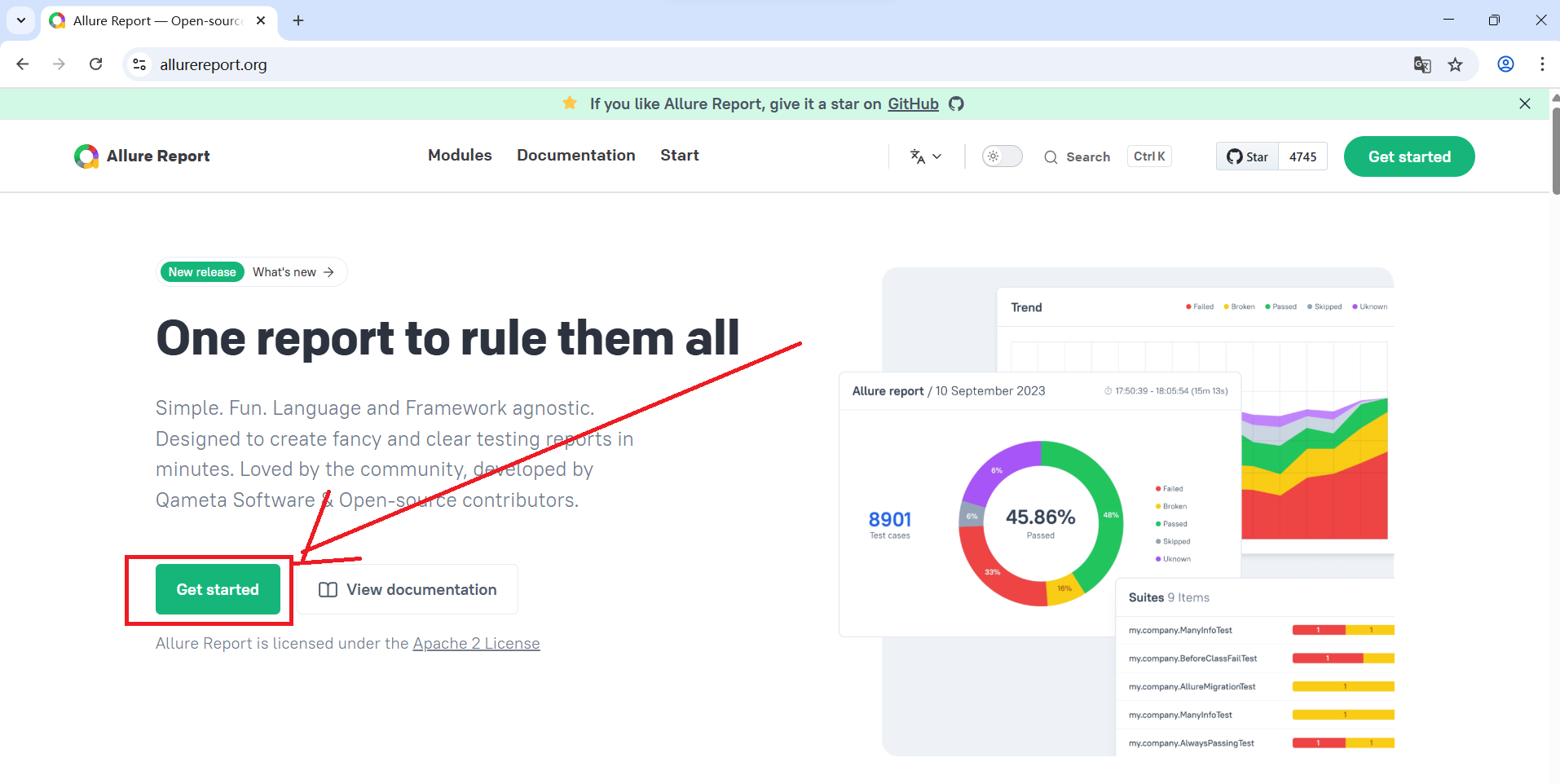Click the Ctrl K shortcut badge
This screenshot has height=784, width=1560.
1149,156
